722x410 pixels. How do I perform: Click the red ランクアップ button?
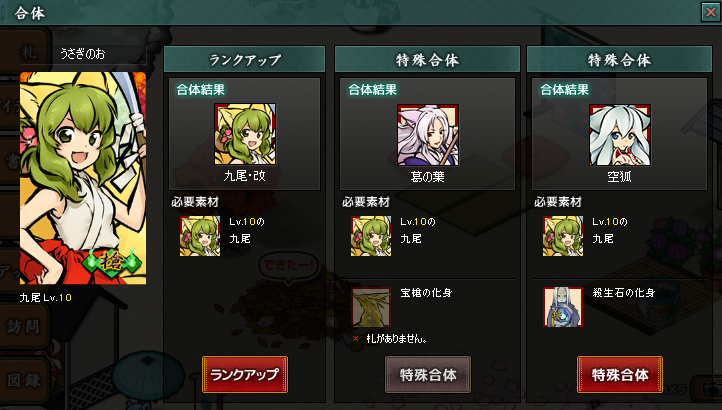[x=245, y=375]
